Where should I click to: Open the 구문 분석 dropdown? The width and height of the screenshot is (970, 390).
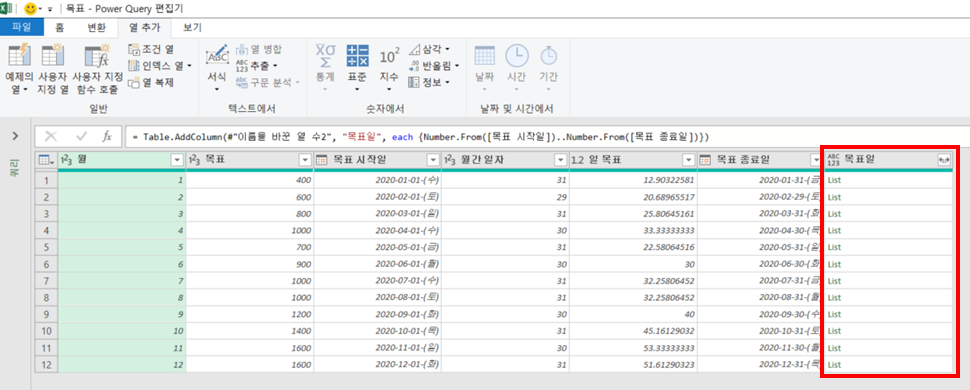coord(268,82)
